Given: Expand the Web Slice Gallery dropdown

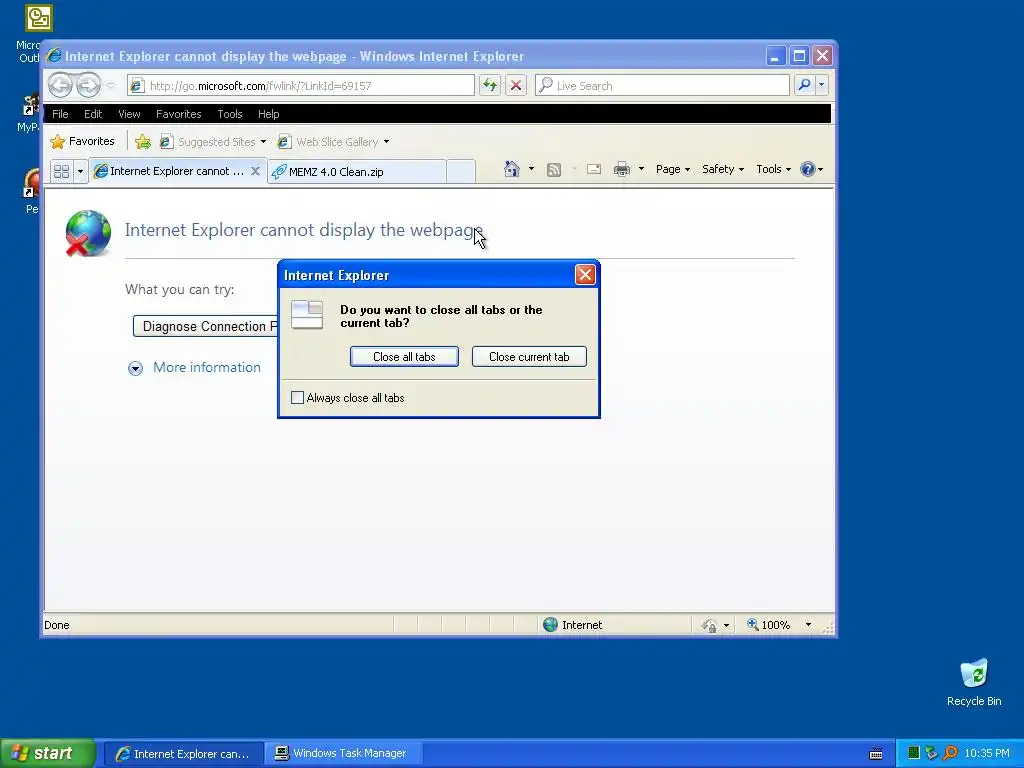Looking at the screenshot, I should [x=386, y=142].
